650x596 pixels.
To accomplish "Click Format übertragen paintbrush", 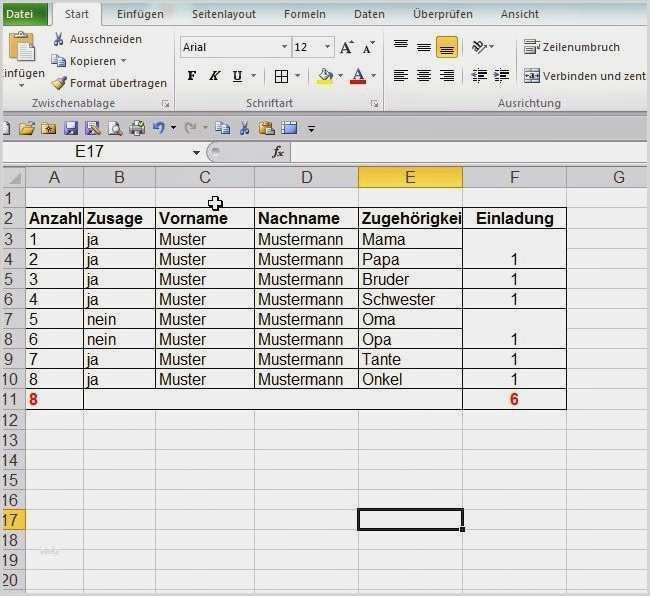I will pyautogui.click(x=58, y=83).
